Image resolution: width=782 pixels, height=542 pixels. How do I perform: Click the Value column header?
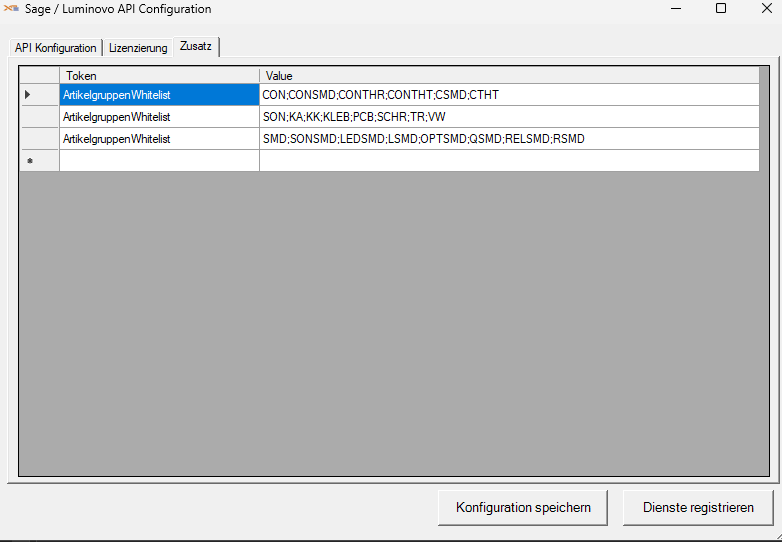coord(509,76)
